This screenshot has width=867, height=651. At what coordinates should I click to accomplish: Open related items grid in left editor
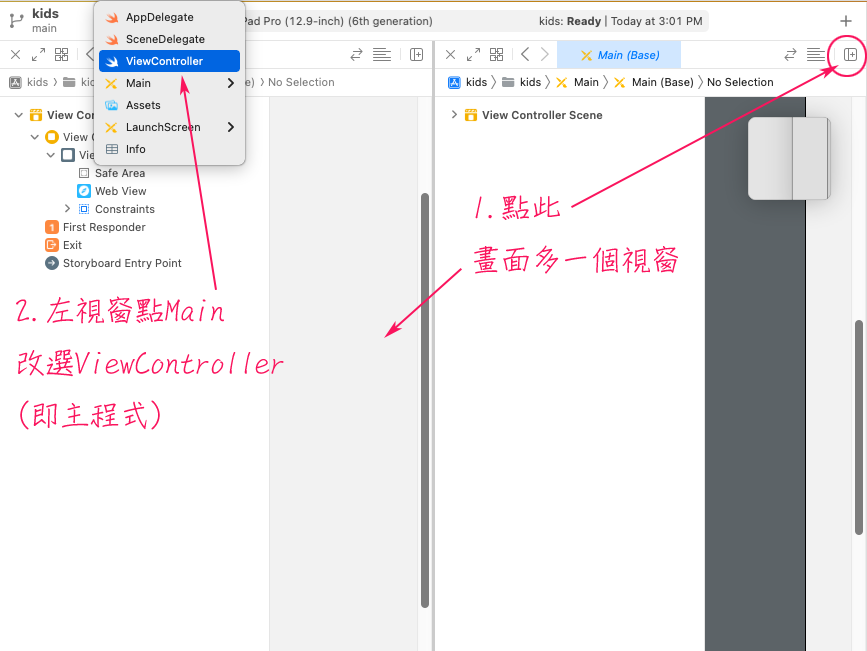tap(61, 54)
